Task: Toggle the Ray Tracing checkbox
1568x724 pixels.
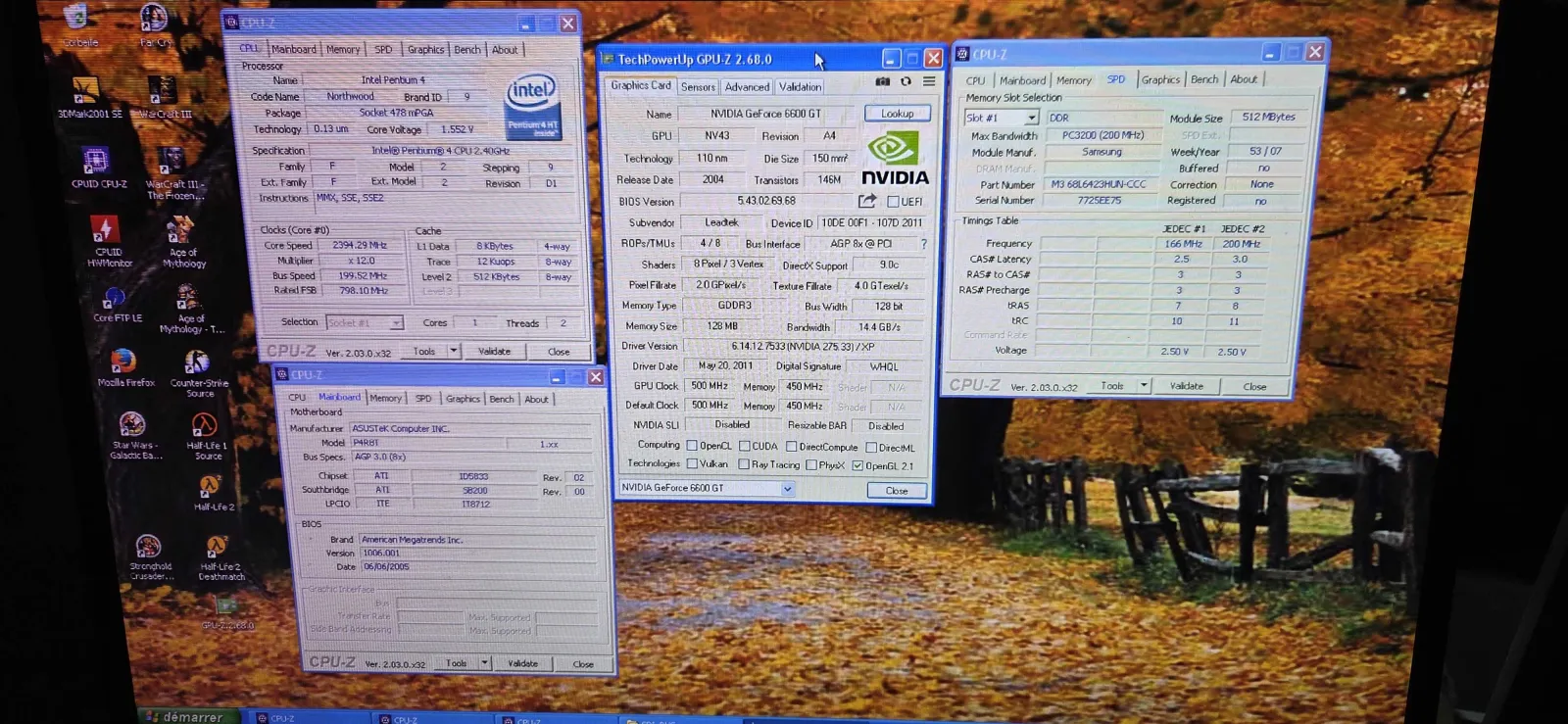Action: click(x=744, y=464)
